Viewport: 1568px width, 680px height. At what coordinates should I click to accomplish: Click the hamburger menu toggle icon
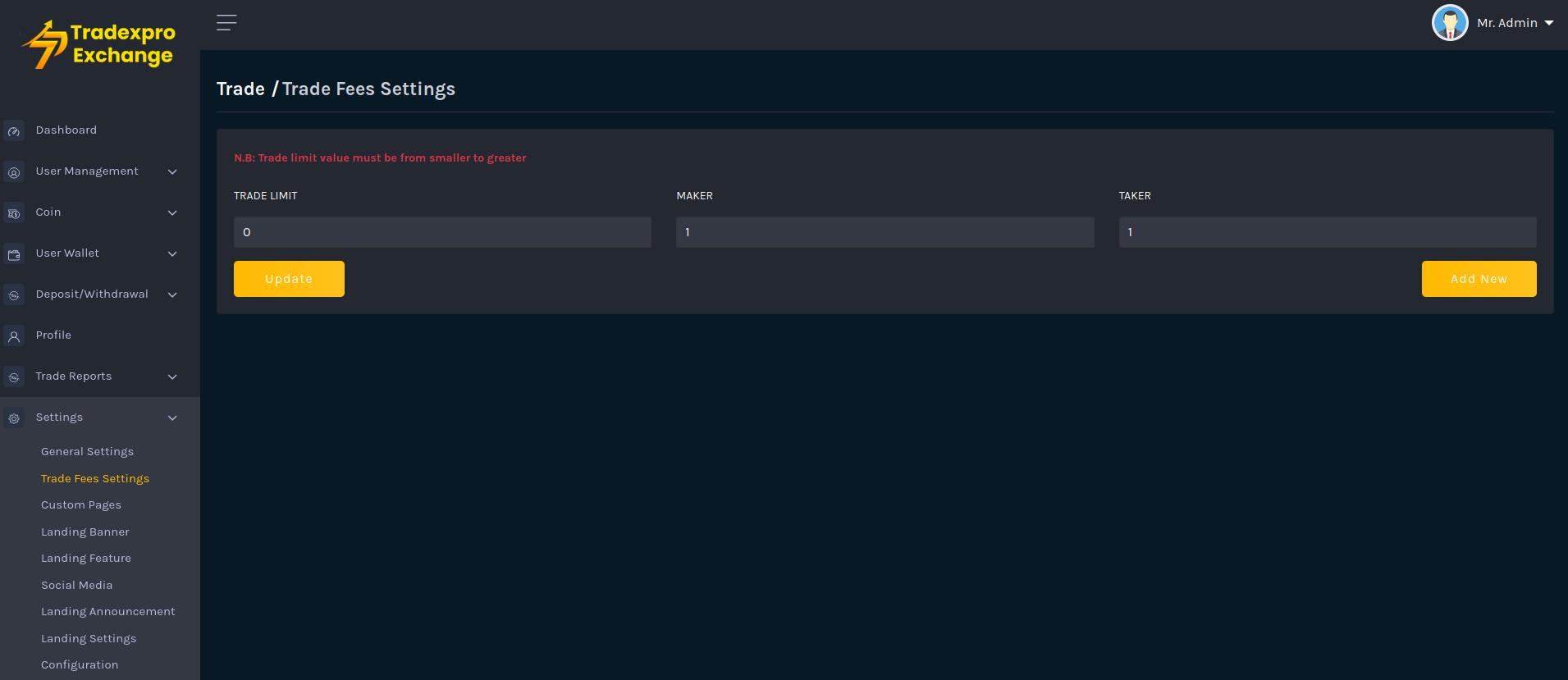click(x=226, y=23)
